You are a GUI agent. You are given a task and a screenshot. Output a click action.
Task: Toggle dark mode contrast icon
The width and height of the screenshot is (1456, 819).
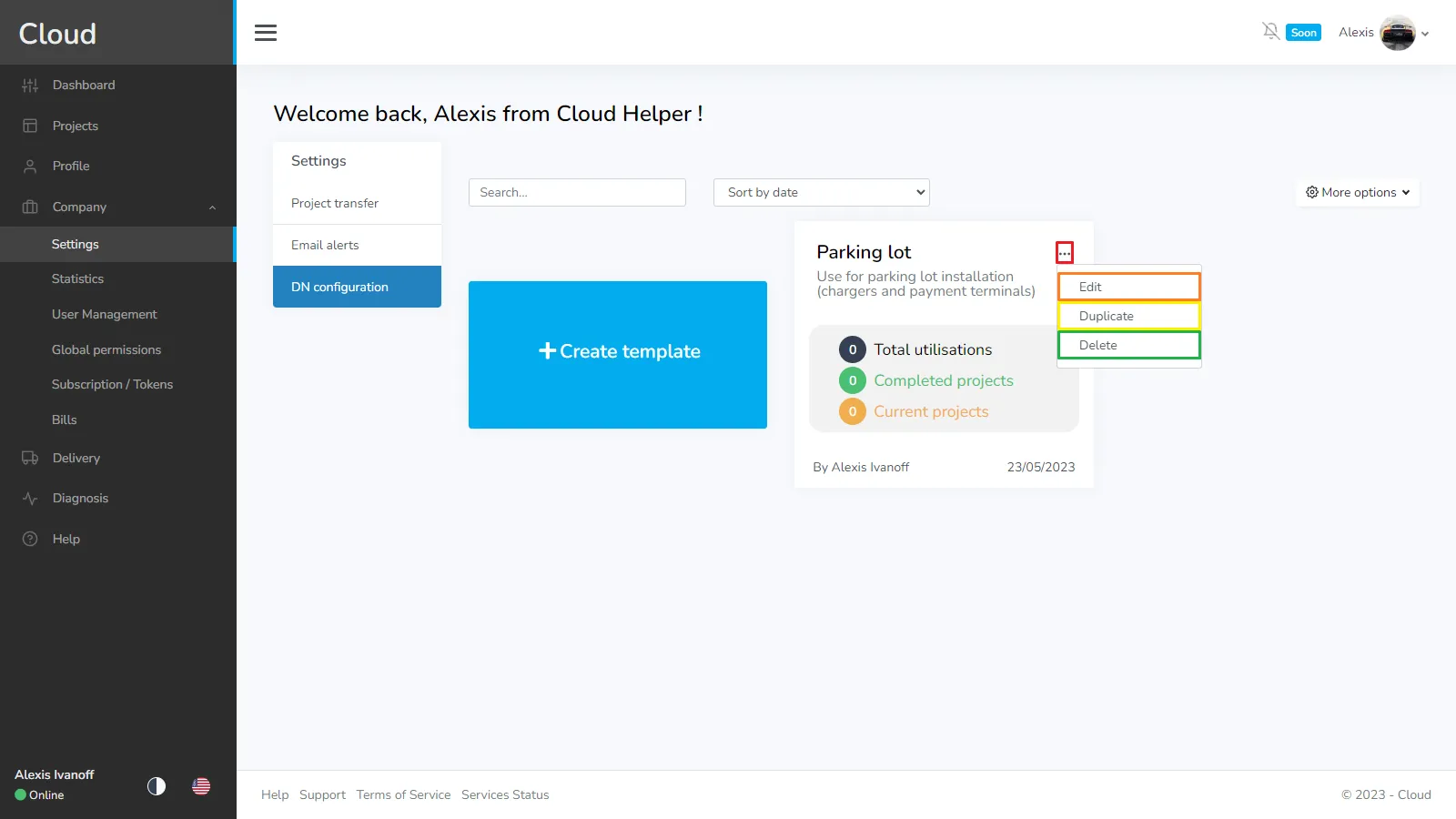click(x=157, y=786)
